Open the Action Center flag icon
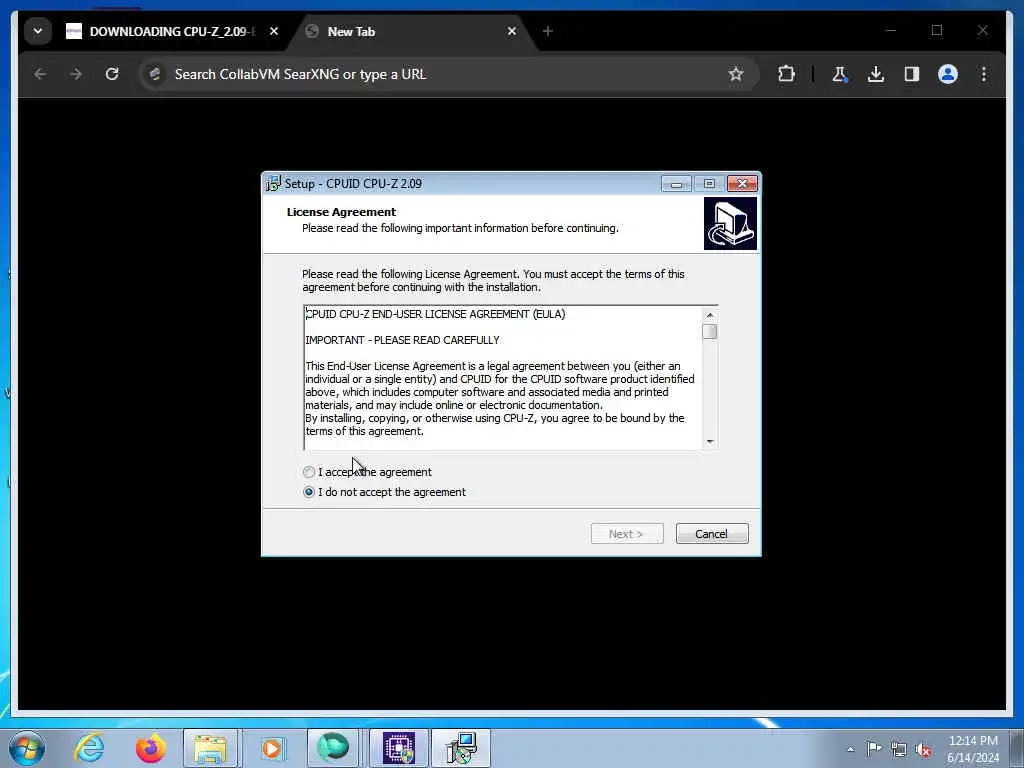The width and height of the screenshot is (1024, 768). coord(874,749)
